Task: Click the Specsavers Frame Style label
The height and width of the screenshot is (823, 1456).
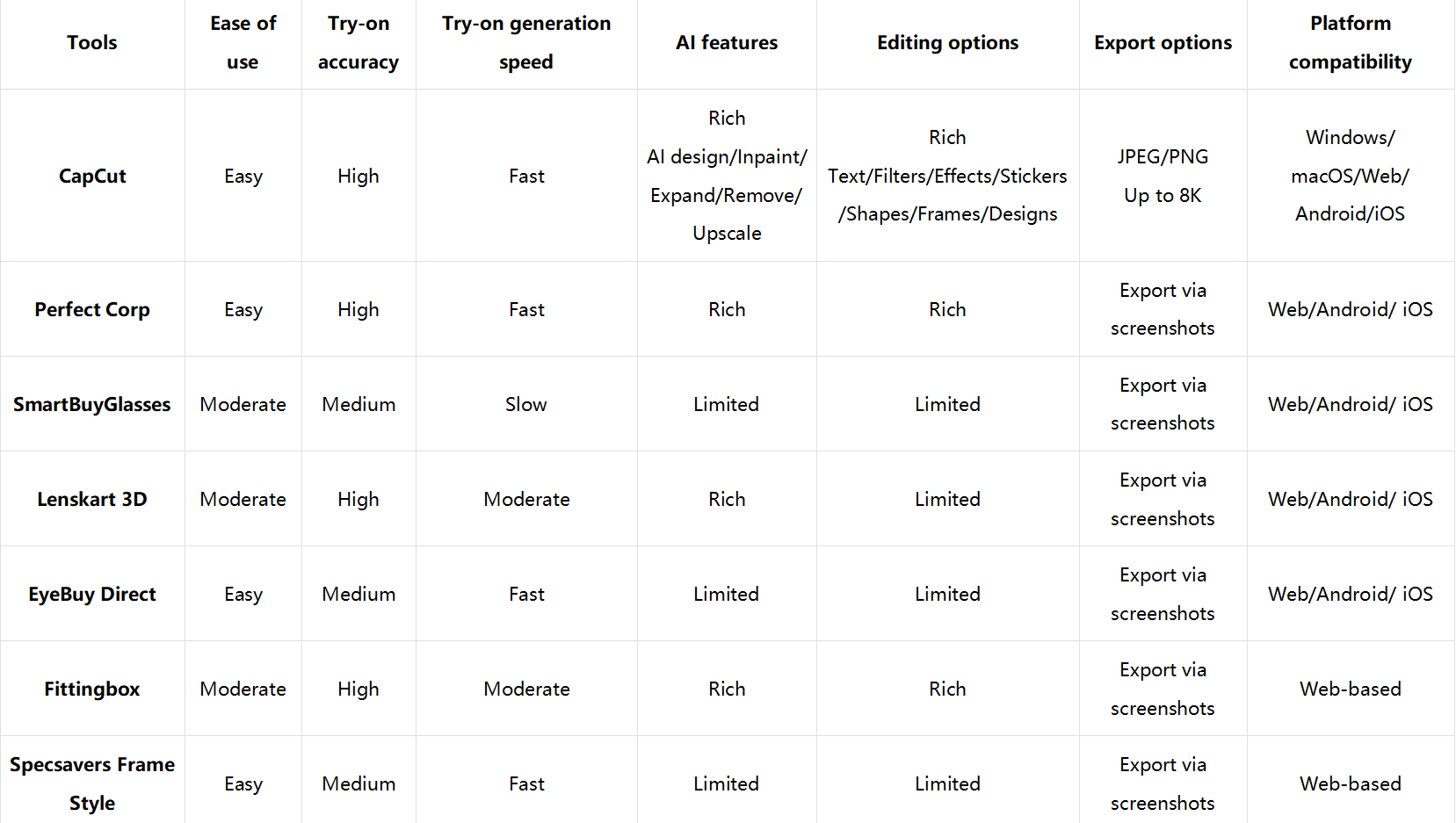Action: (x=92, y=784)
